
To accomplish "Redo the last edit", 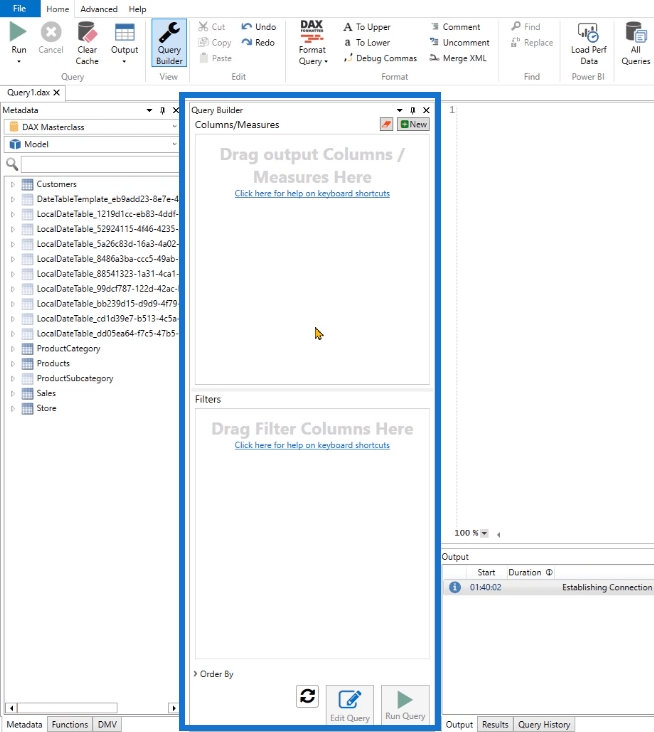I will (258, 42).
